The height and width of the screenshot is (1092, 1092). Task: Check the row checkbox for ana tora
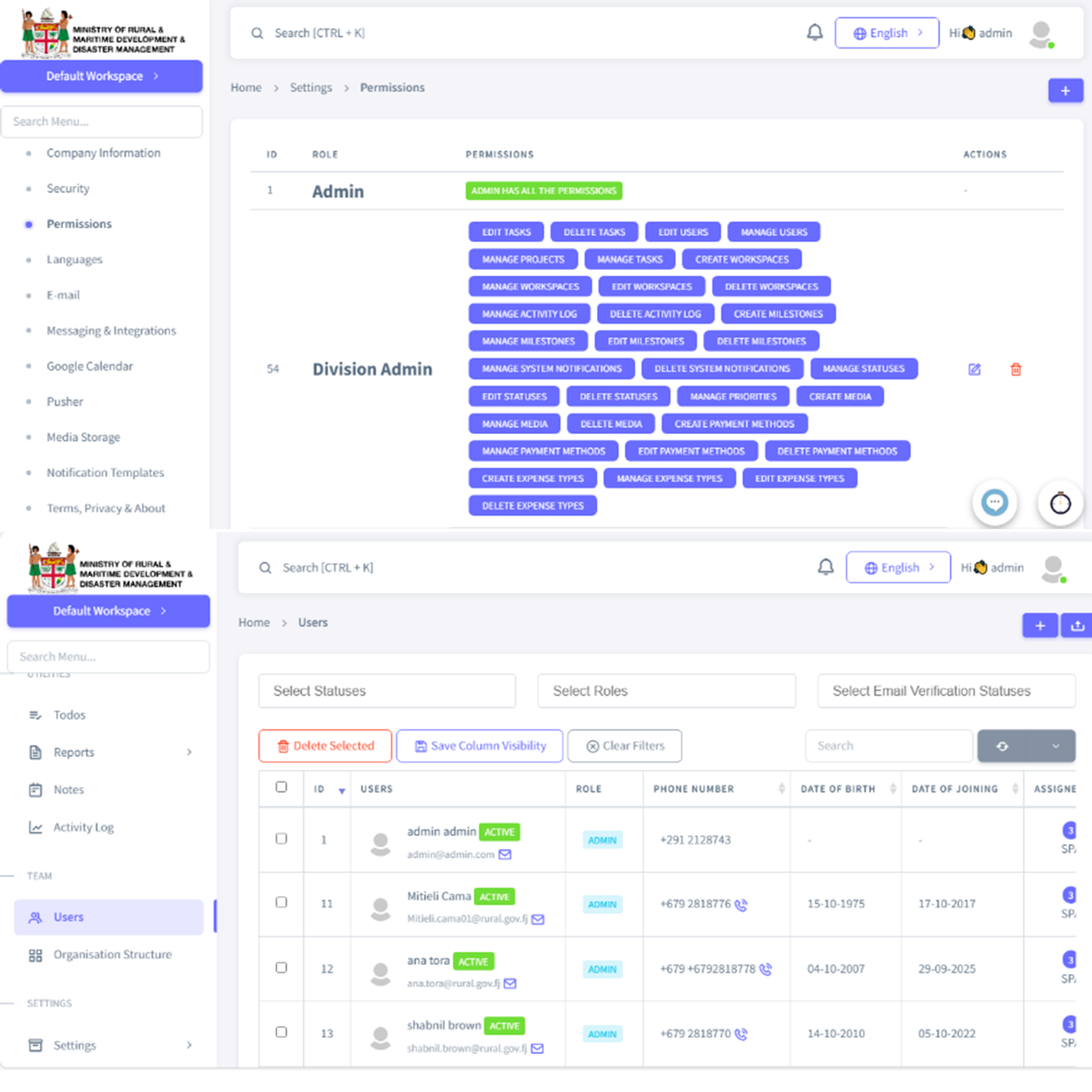[281, 967]
